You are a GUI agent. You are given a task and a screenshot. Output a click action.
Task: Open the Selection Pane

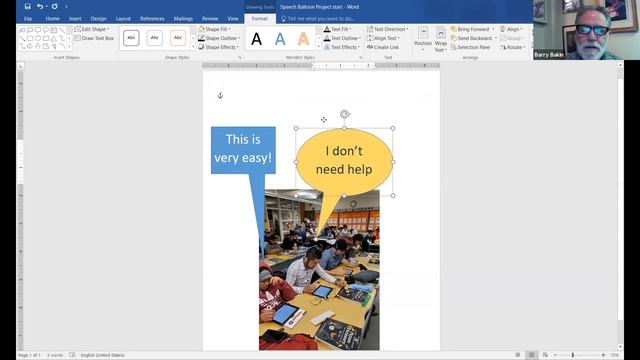pyautogui.click(x=470, y=47)
